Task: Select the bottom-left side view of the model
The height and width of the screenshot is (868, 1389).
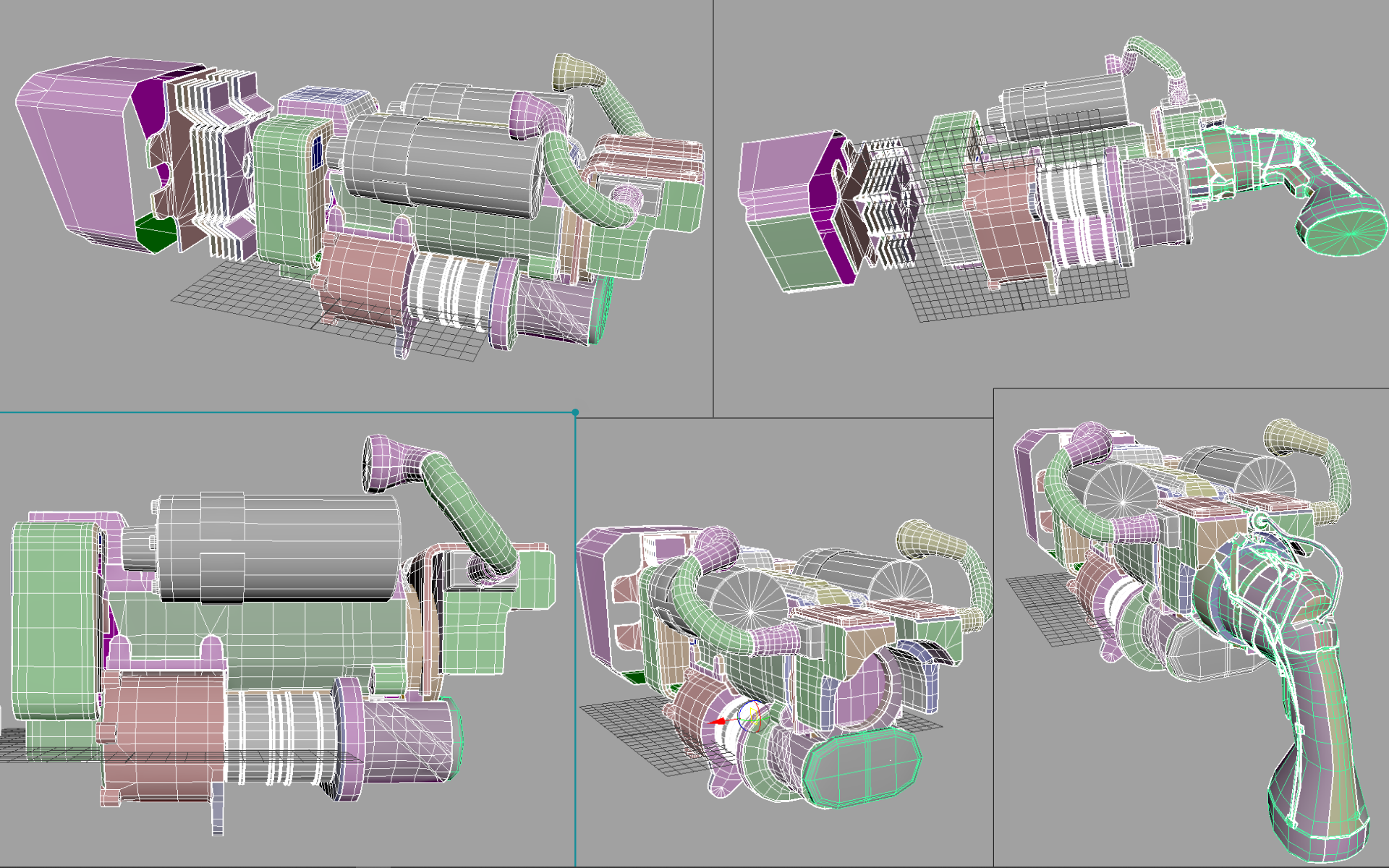Action: point(287,639)
